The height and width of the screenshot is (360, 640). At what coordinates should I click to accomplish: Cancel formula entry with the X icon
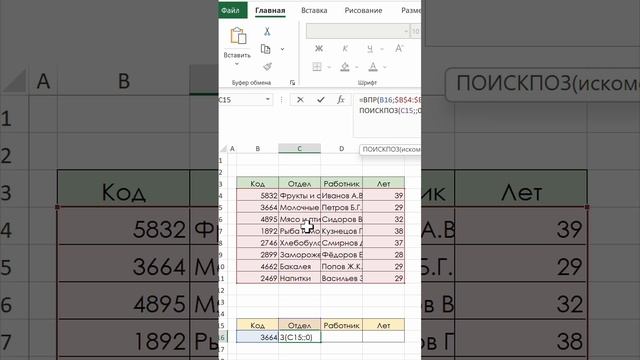pyautogui.click(x=300, y=100)
